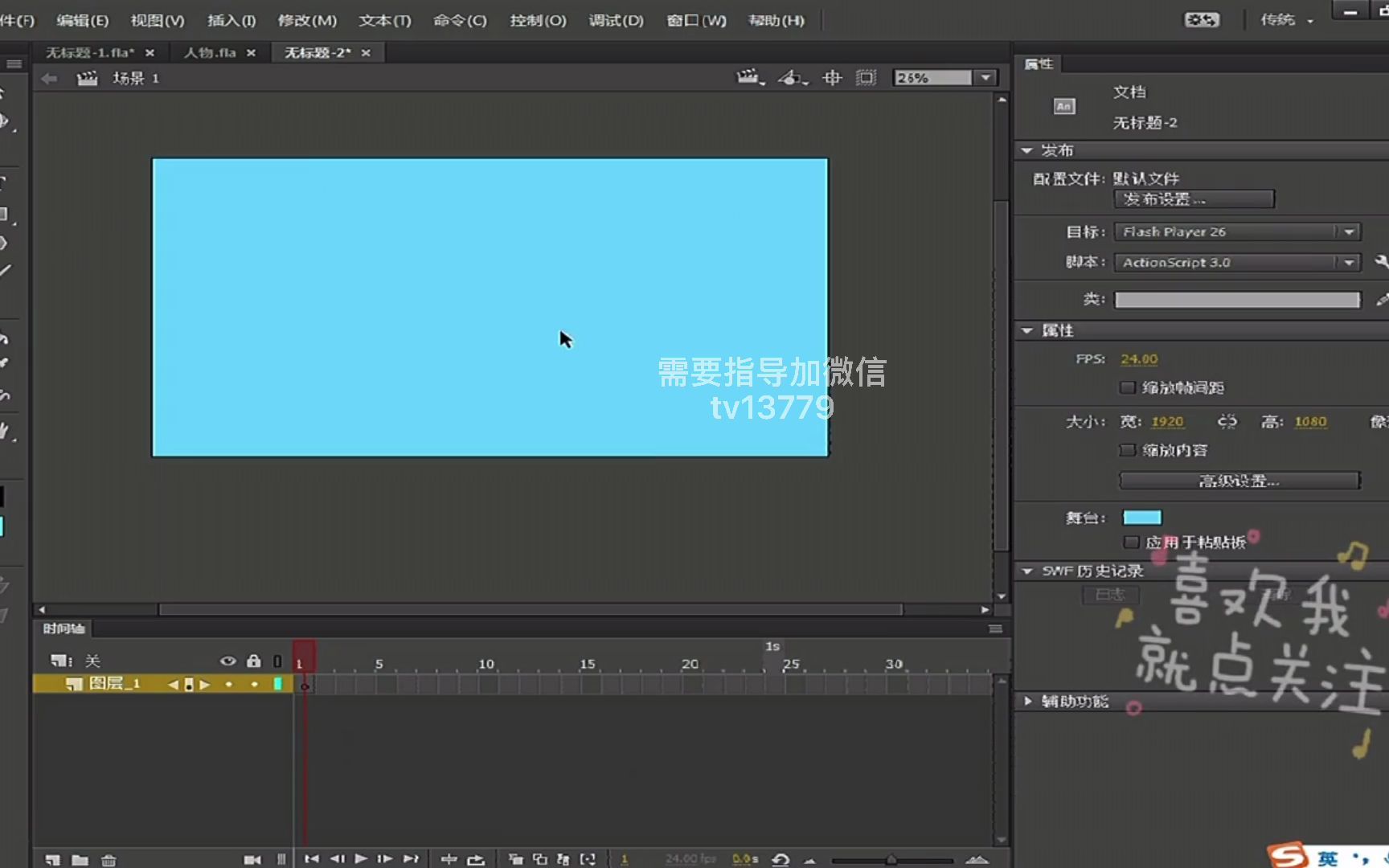The height and width of the screenshot is (868, 1389).
Task: Enable the 缩放内容 checkbox
Action: click(x=1128, y=450)
